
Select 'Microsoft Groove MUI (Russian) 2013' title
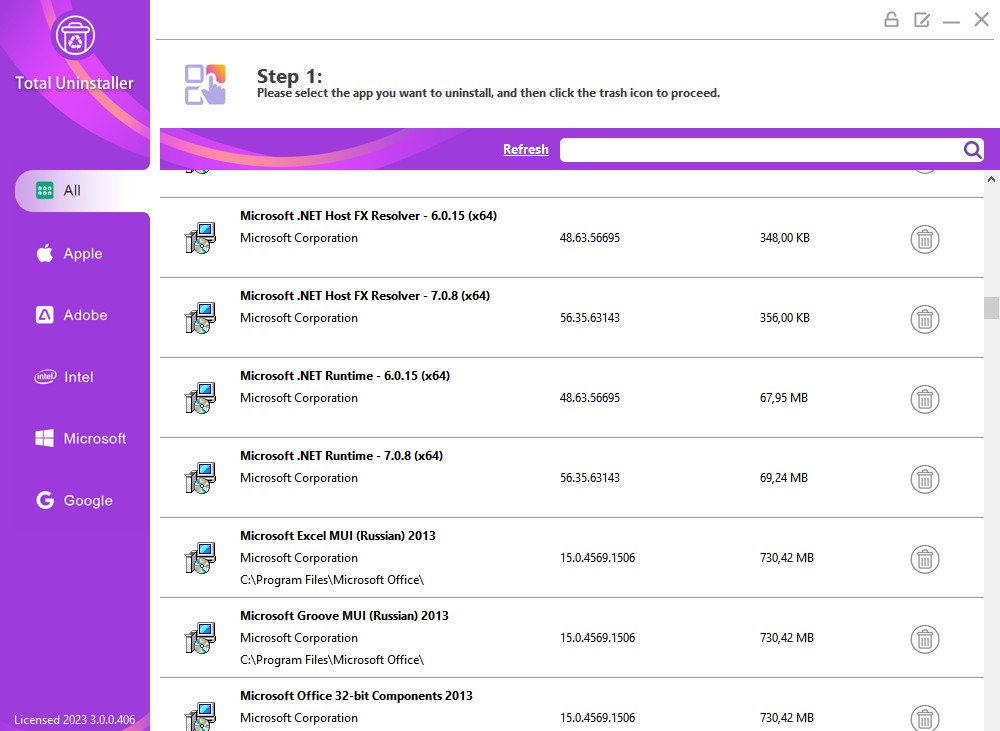tap(344, 616)
